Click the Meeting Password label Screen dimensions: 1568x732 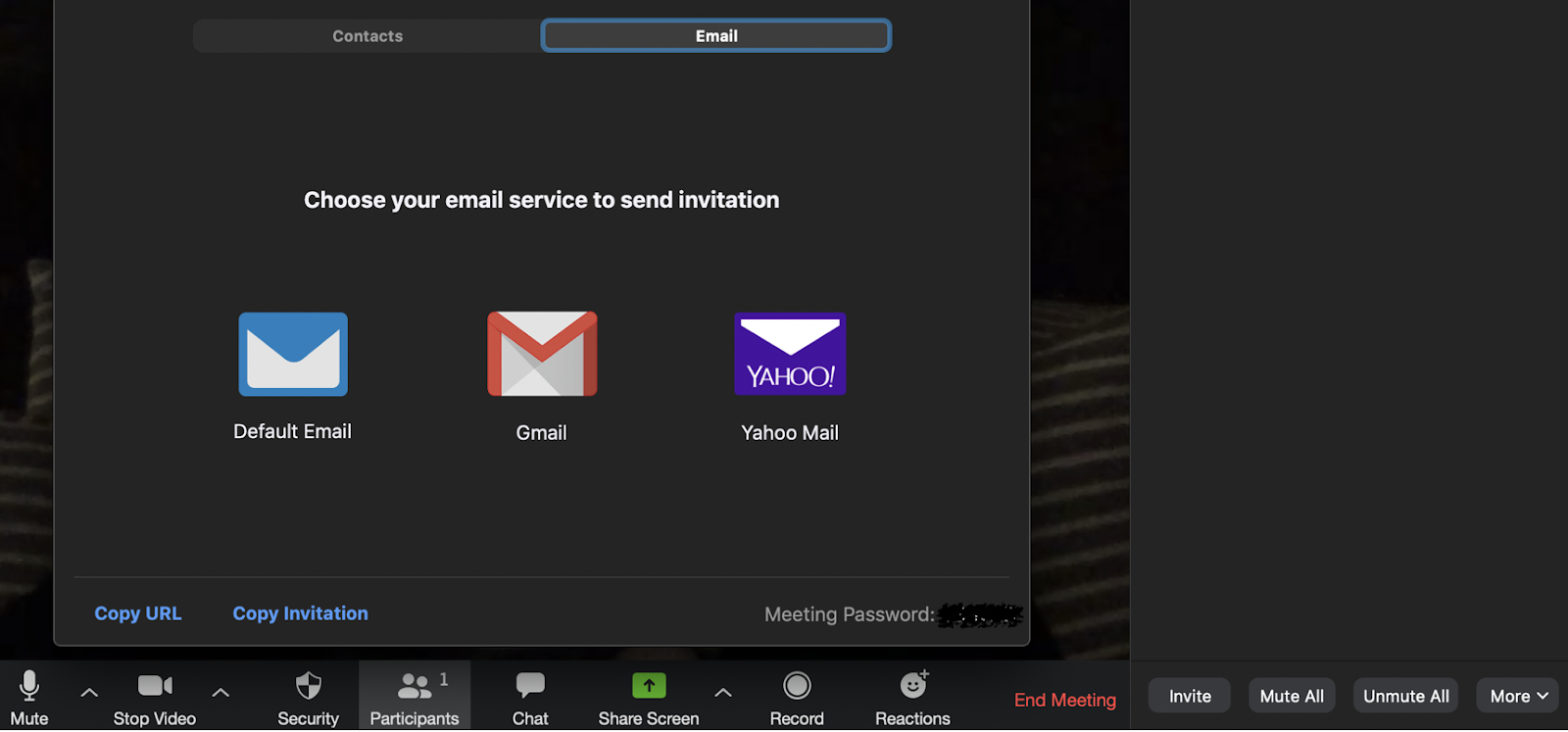point(850,614)
